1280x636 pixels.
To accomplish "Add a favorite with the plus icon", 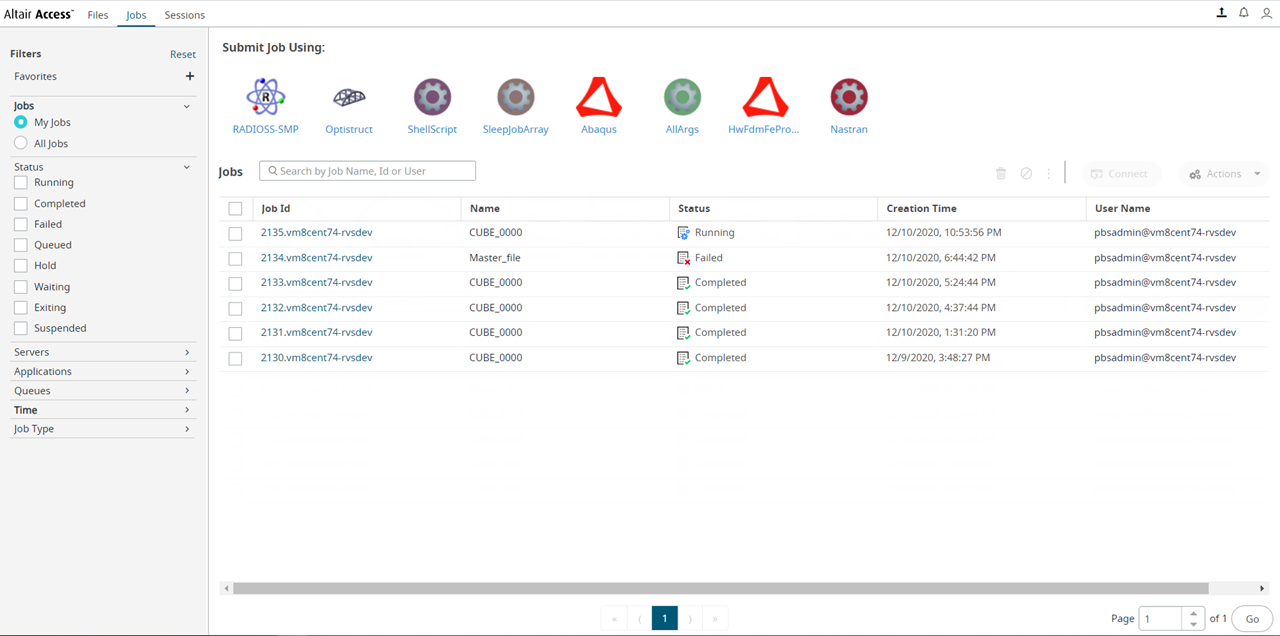I will click(x=190, y=76).
